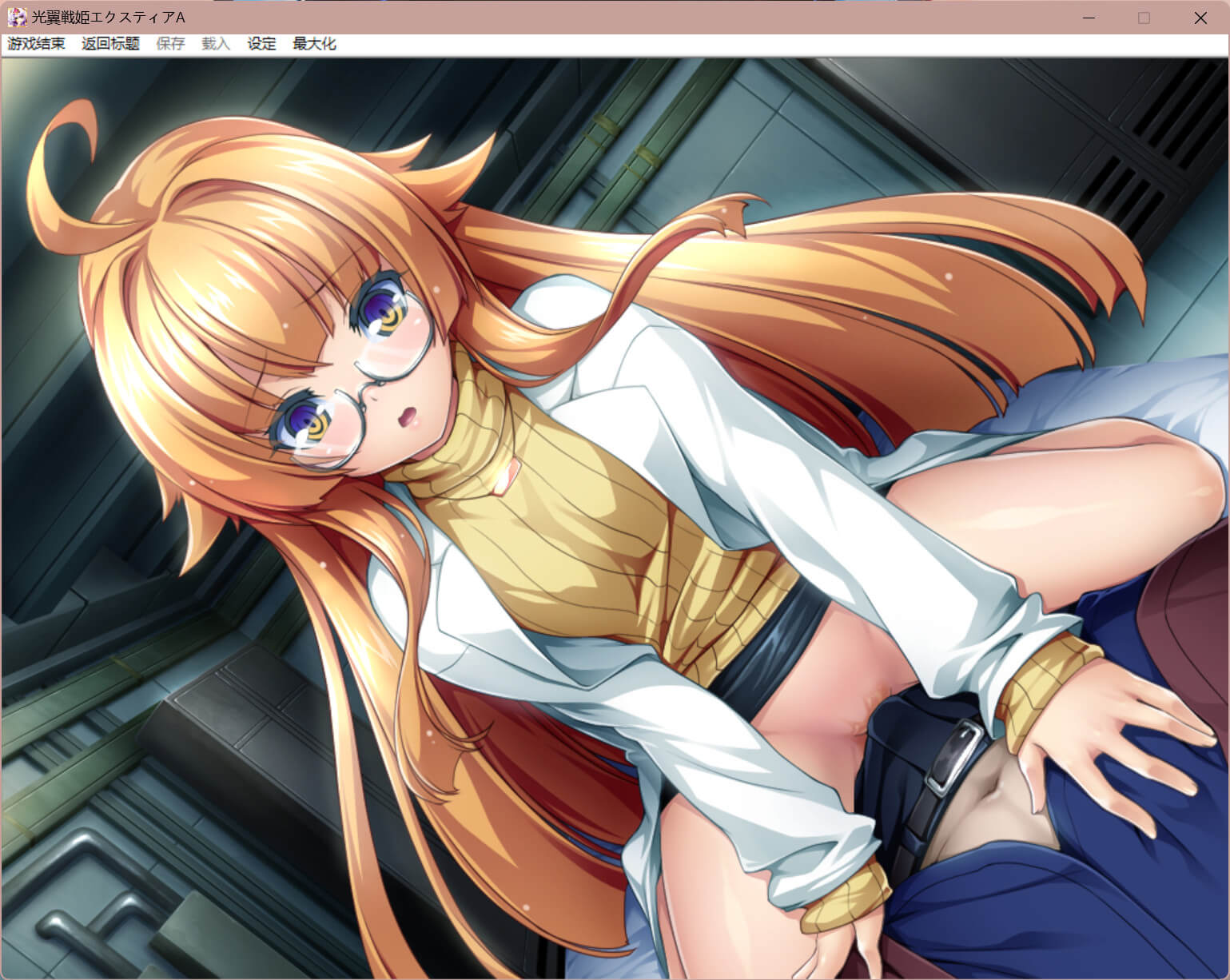Click the disabled maximize window button
Screen dimensions: 1230x980
pos(1144,18)
